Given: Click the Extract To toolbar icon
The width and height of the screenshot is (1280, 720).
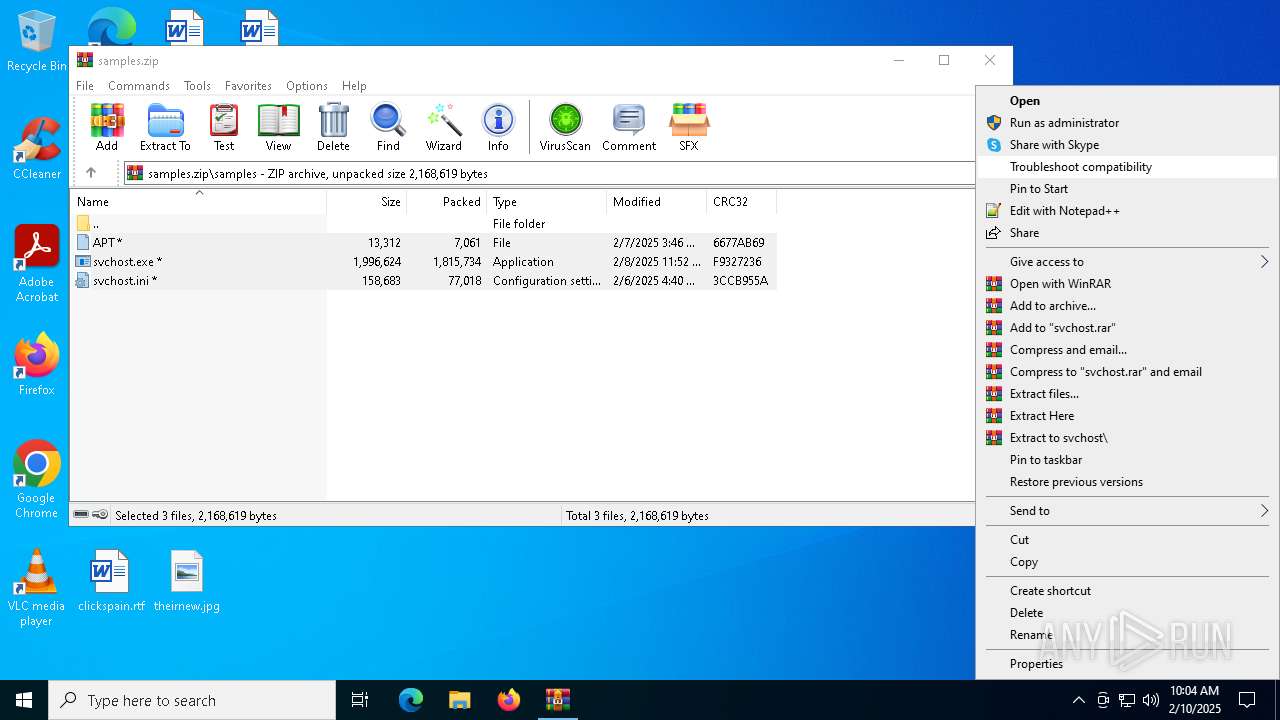Looking at the screenshot, I should [x=165, y=127].
